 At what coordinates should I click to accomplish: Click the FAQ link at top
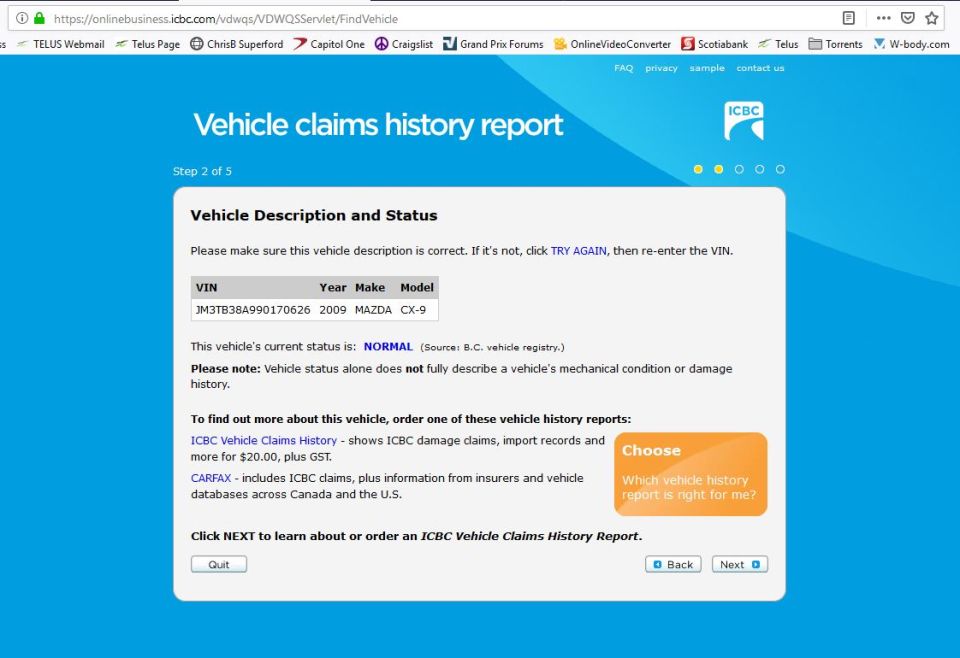click(x=623, y=68)
